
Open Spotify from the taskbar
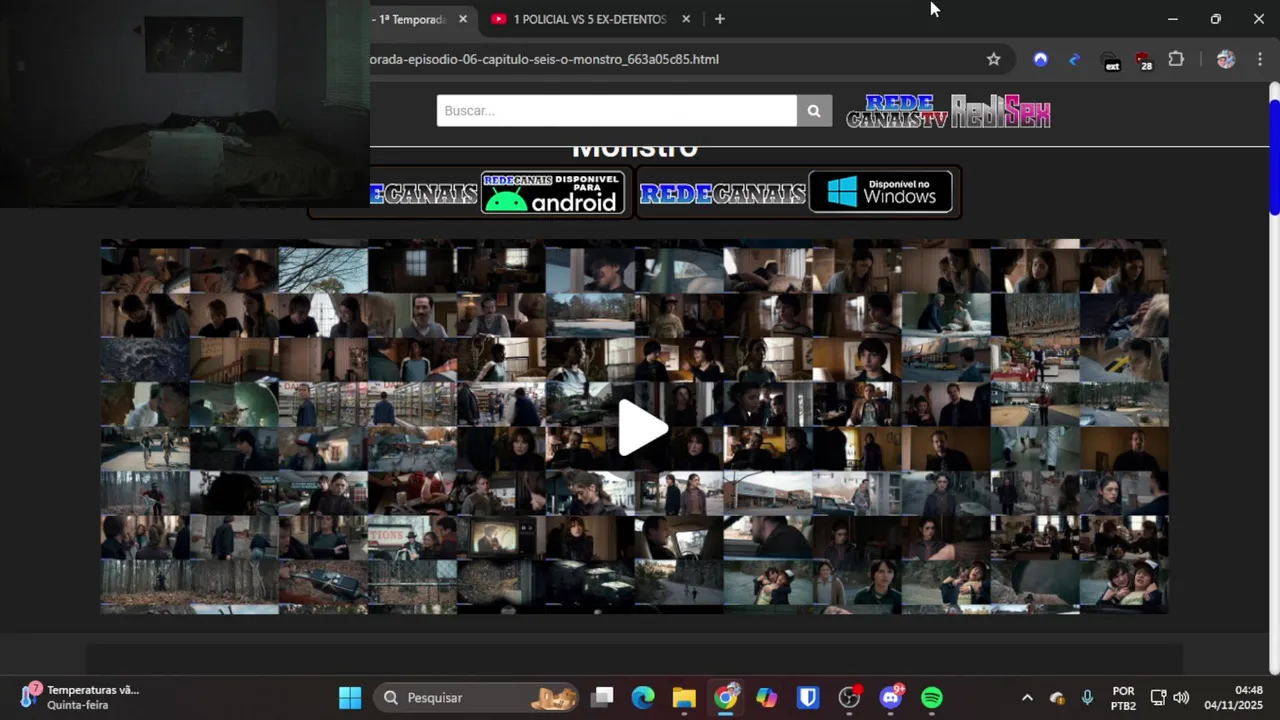pos(932,698)
